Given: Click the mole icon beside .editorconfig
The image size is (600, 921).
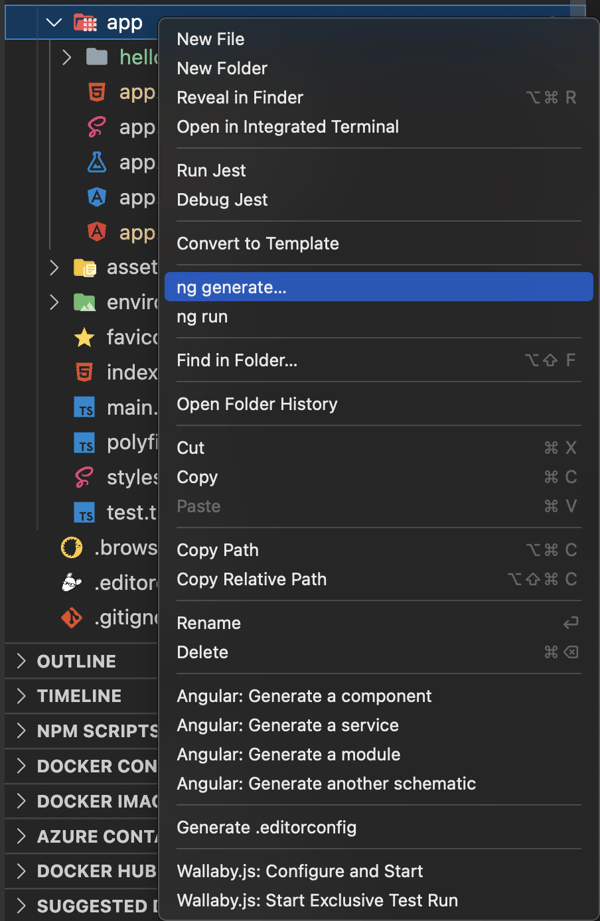Looking at the screenshot, I should click(x=70, y=582).
